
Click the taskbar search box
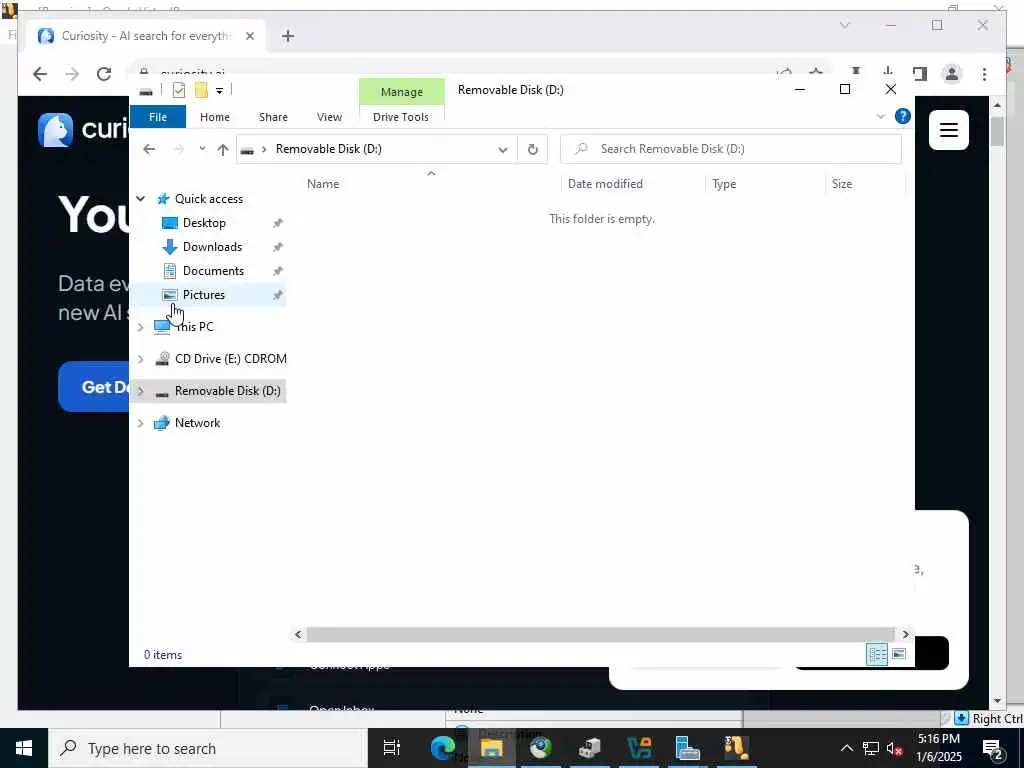click(x=208, y=748)
